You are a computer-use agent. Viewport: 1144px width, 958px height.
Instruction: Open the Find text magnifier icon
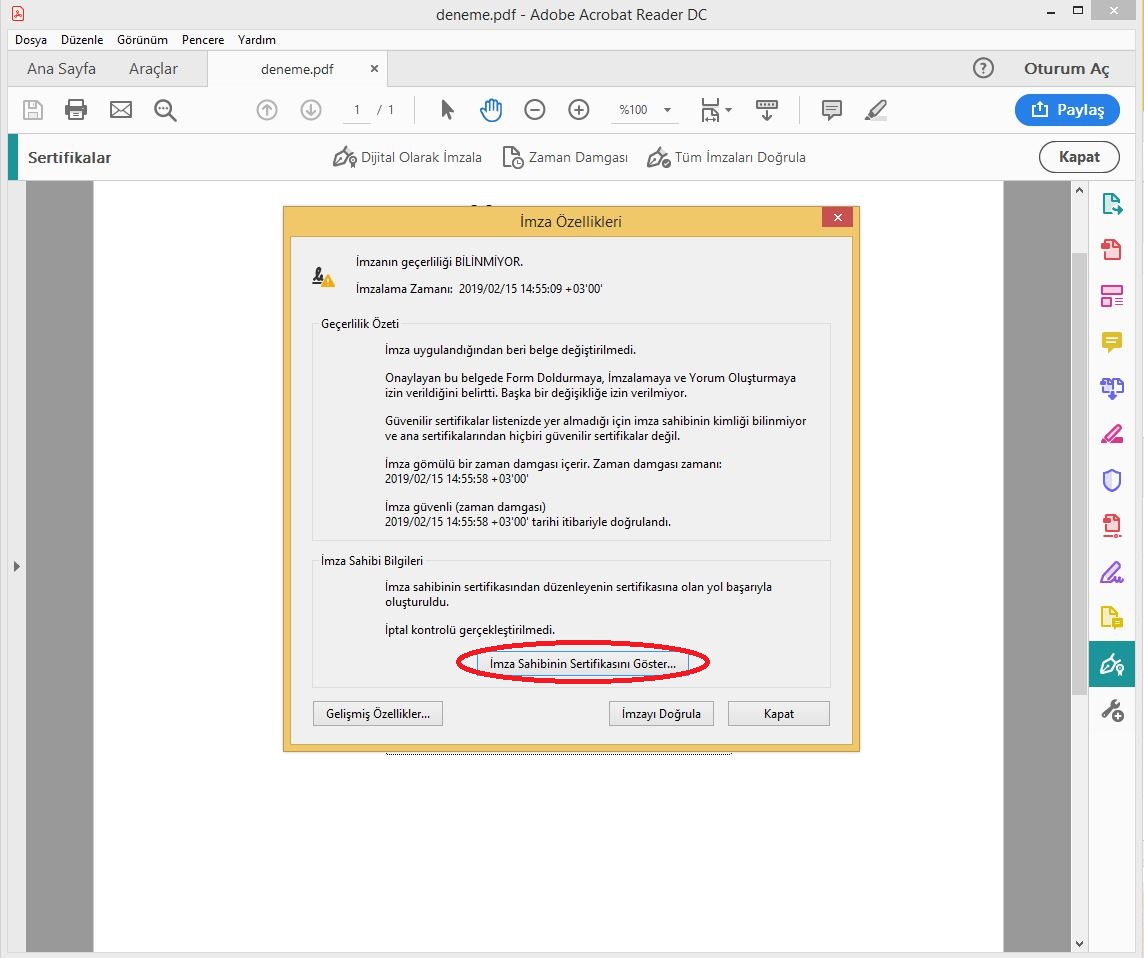(166, 110)
